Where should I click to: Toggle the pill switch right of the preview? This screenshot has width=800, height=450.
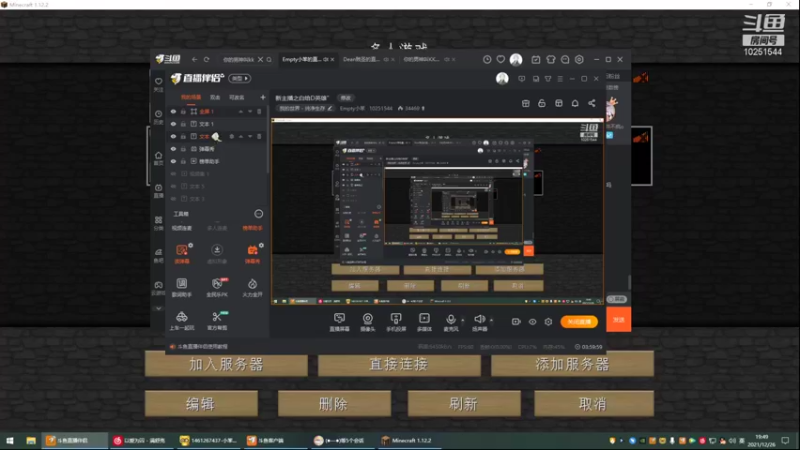coord(617,299)
